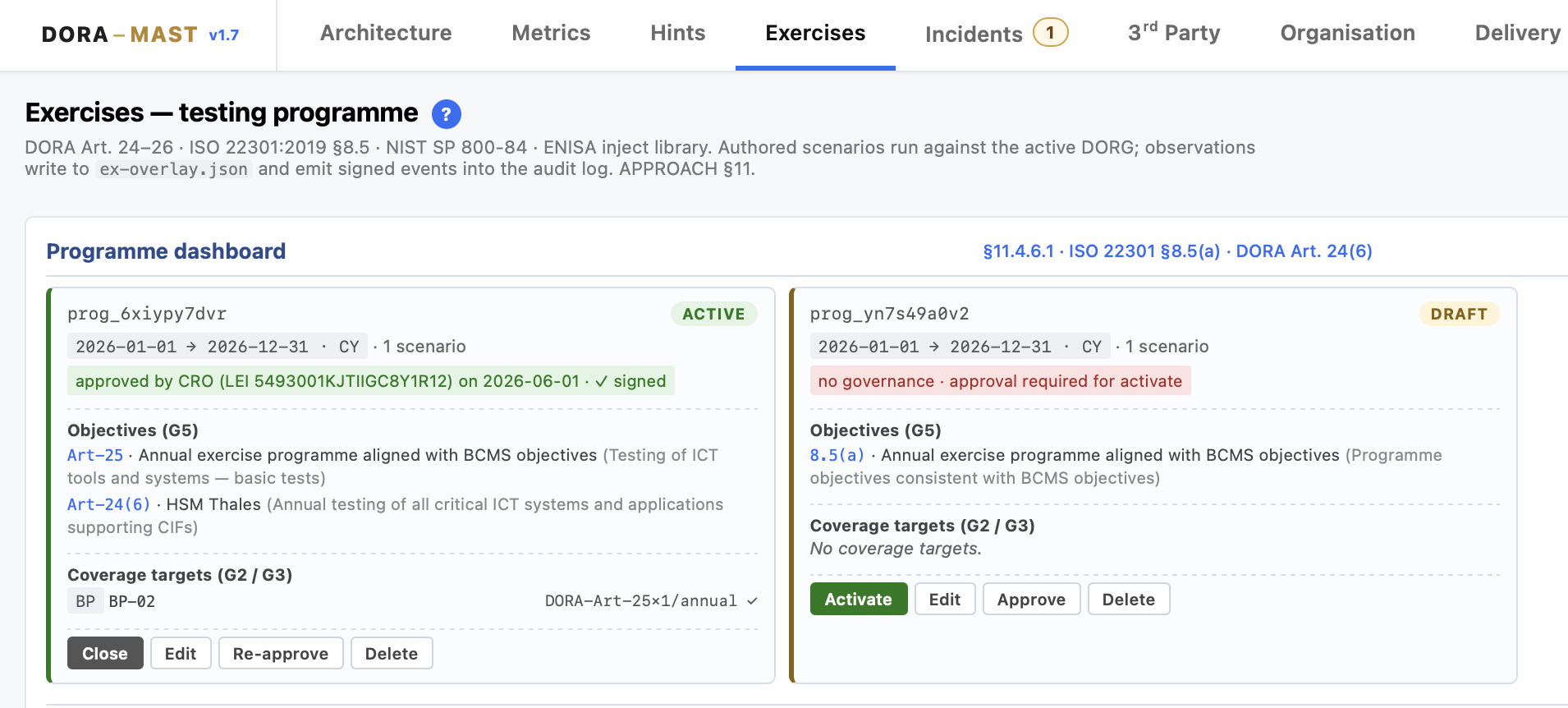Open the Art-25 objective link
The image size is (1568, 708).
[95, 455]
